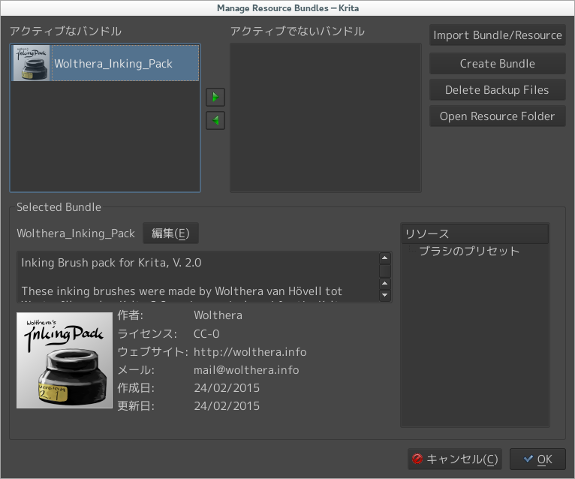Viewport: 575px width, 479px height.
Task: Click the Wolthera_Inking_Pack ink bottle list thumbnail
Action: click(31, 63)
